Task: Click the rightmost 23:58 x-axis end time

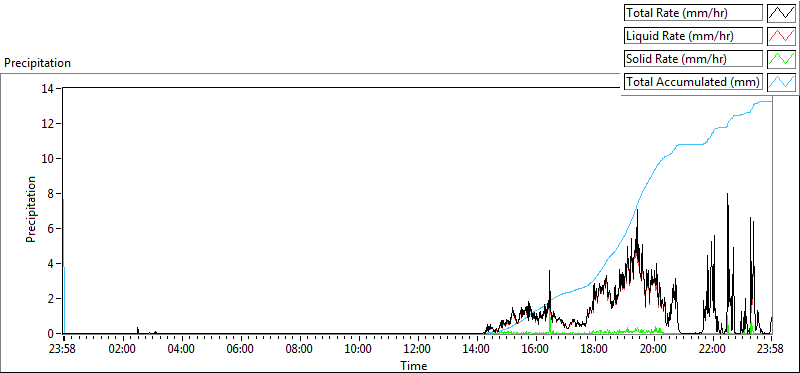Action: (x=771, y=350)
